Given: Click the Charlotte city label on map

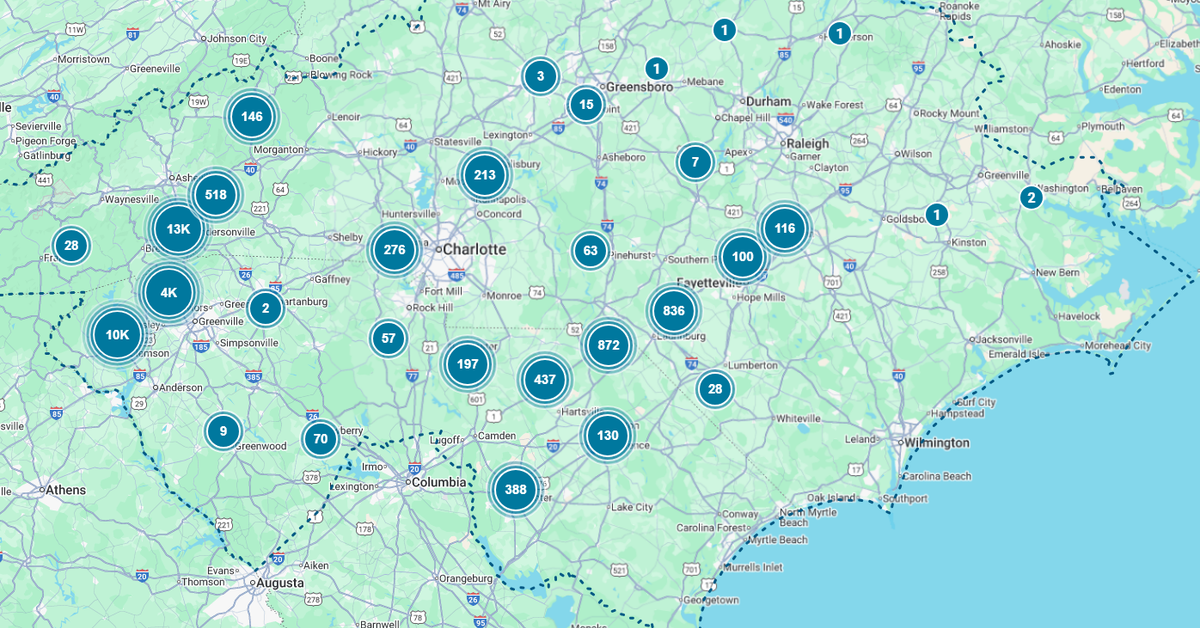Looking at the screenshot, I should [x=474, y=249].
